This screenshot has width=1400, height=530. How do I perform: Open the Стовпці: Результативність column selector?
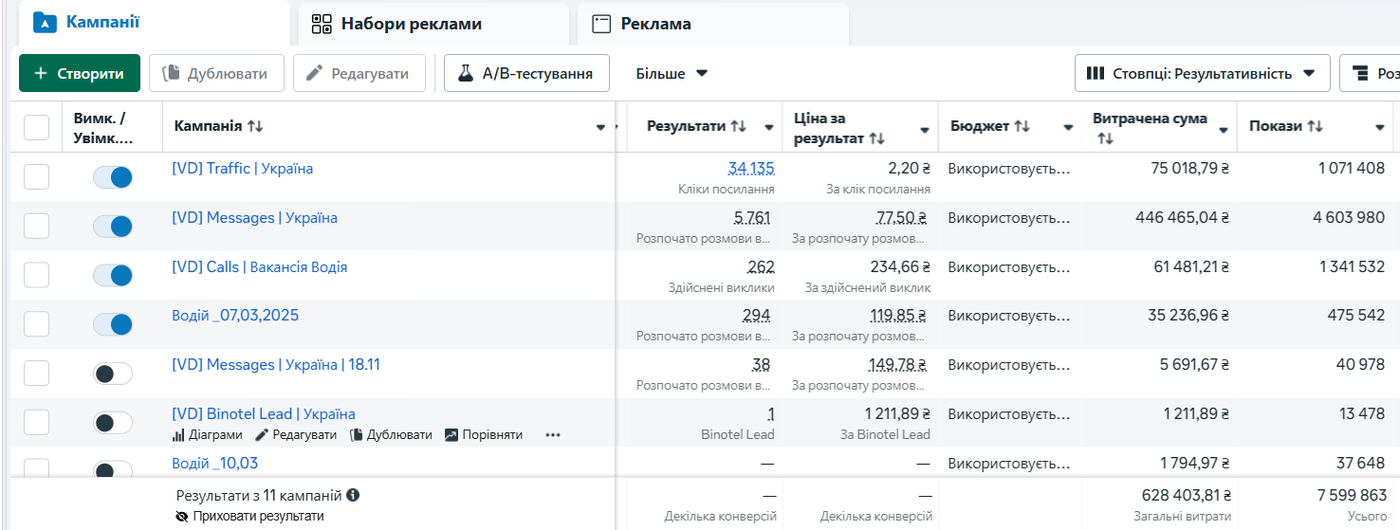[x=1203, y=73]
